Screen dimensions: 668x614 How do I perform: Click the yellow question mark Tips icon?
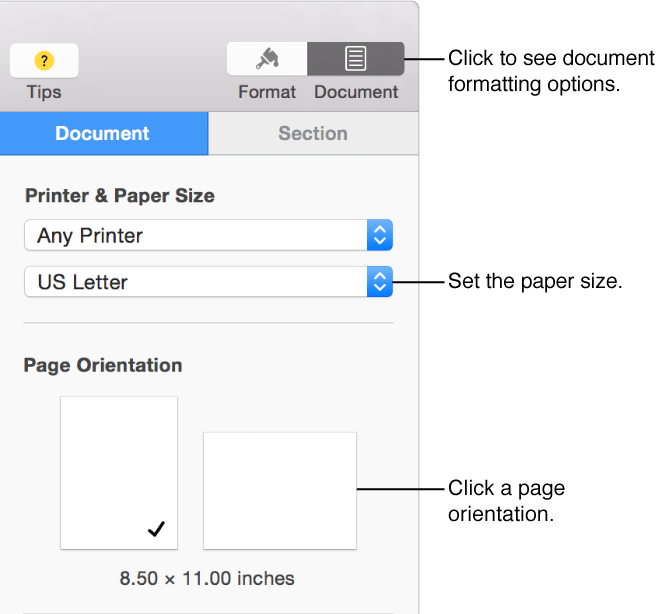click(x=44, y=61)
